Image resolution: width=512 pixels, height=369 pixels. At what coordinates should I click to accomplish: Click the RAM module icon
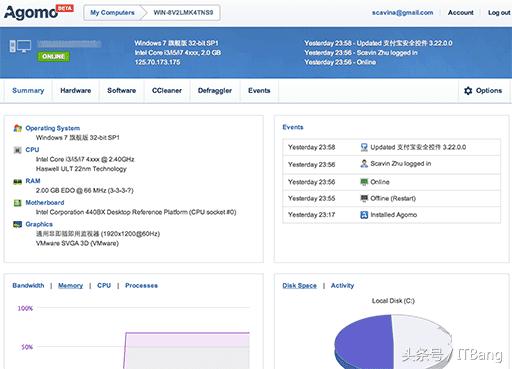pyautogui.click(x=17, y=181)
